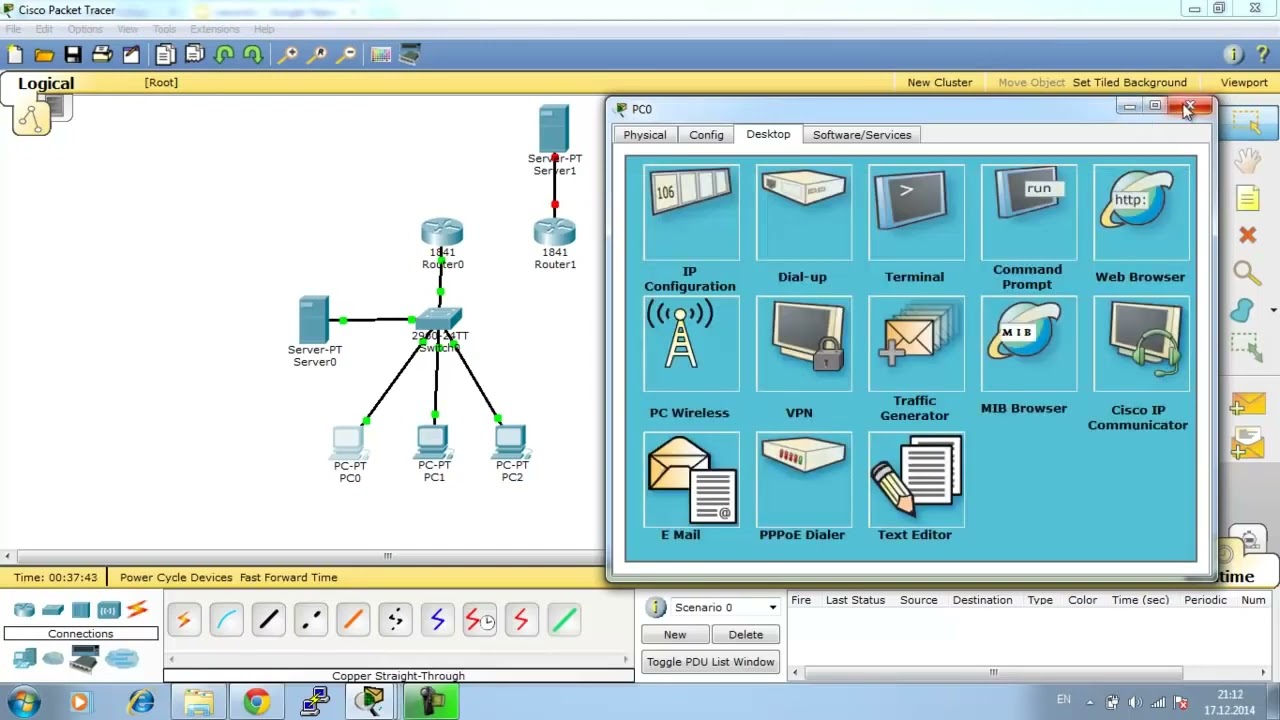Viewport: 1280px width, 720px height.
Task: Select the Delete tool red X
Action: [x=1247, y=235]
